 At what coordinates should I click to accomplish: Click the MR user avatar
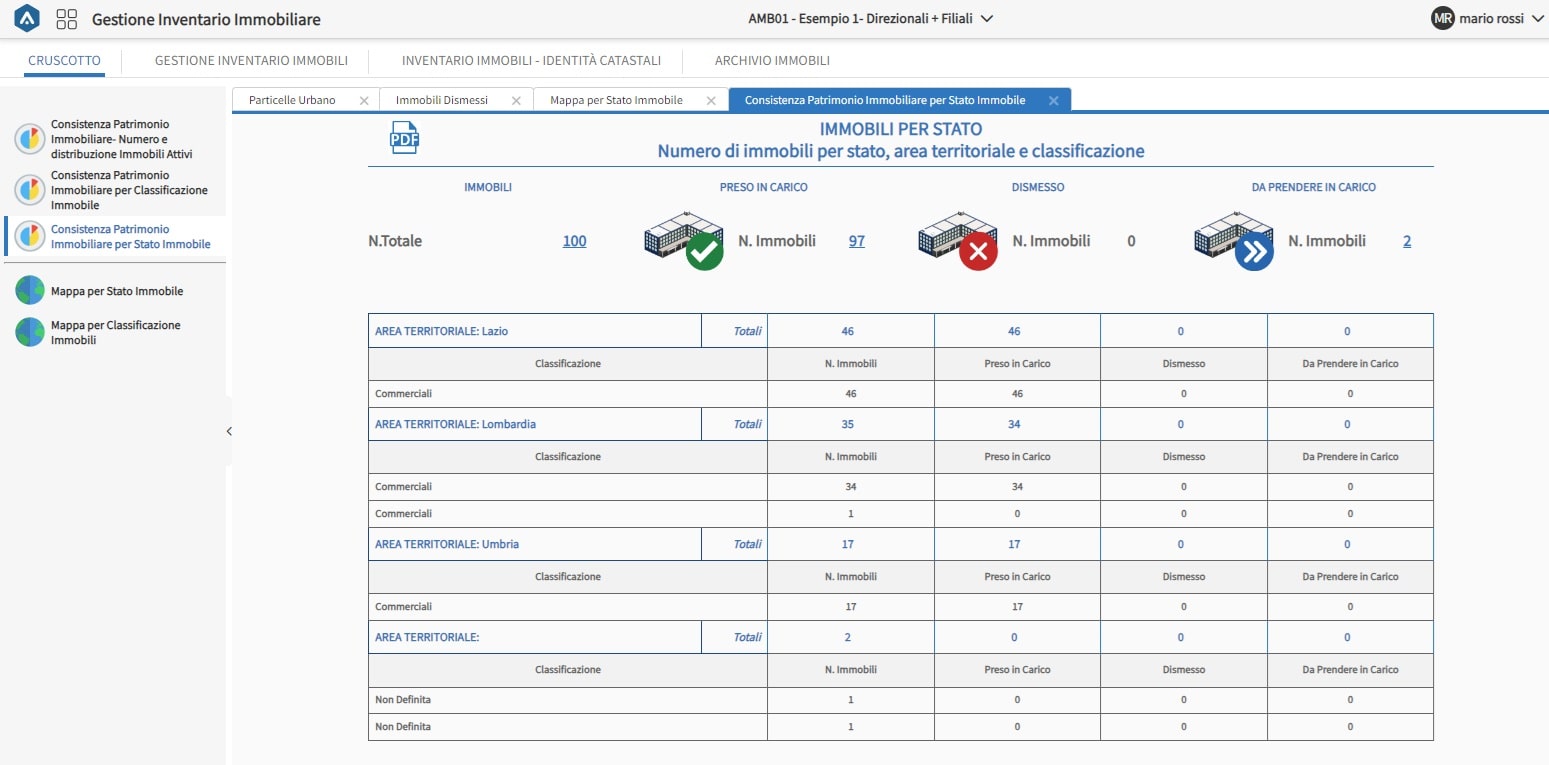point(1442,18)
